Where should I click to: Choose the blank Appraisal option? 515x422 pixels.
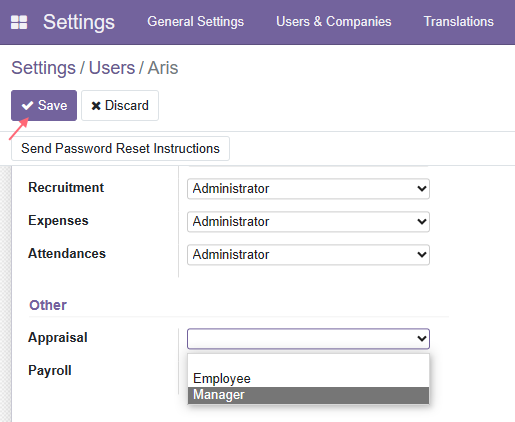pos(308,363)
